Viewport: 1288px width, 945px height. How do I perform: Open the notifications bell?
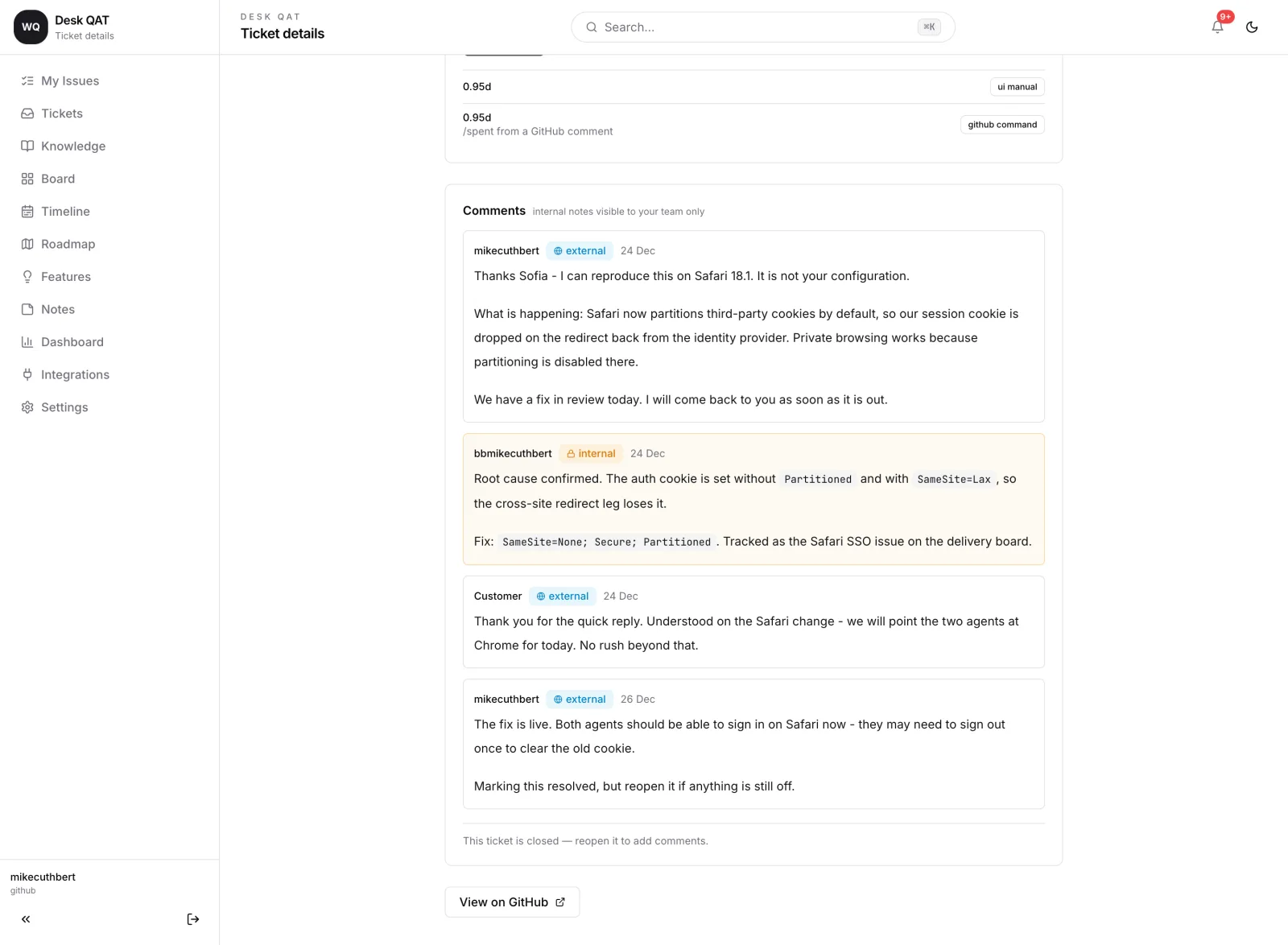coord(1217,27)
